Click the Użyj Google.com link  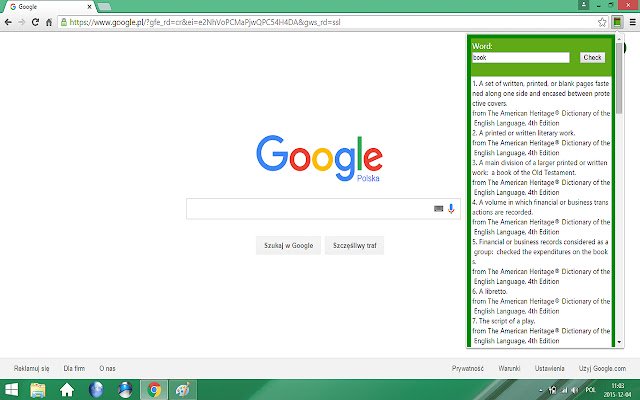[602, 368]
